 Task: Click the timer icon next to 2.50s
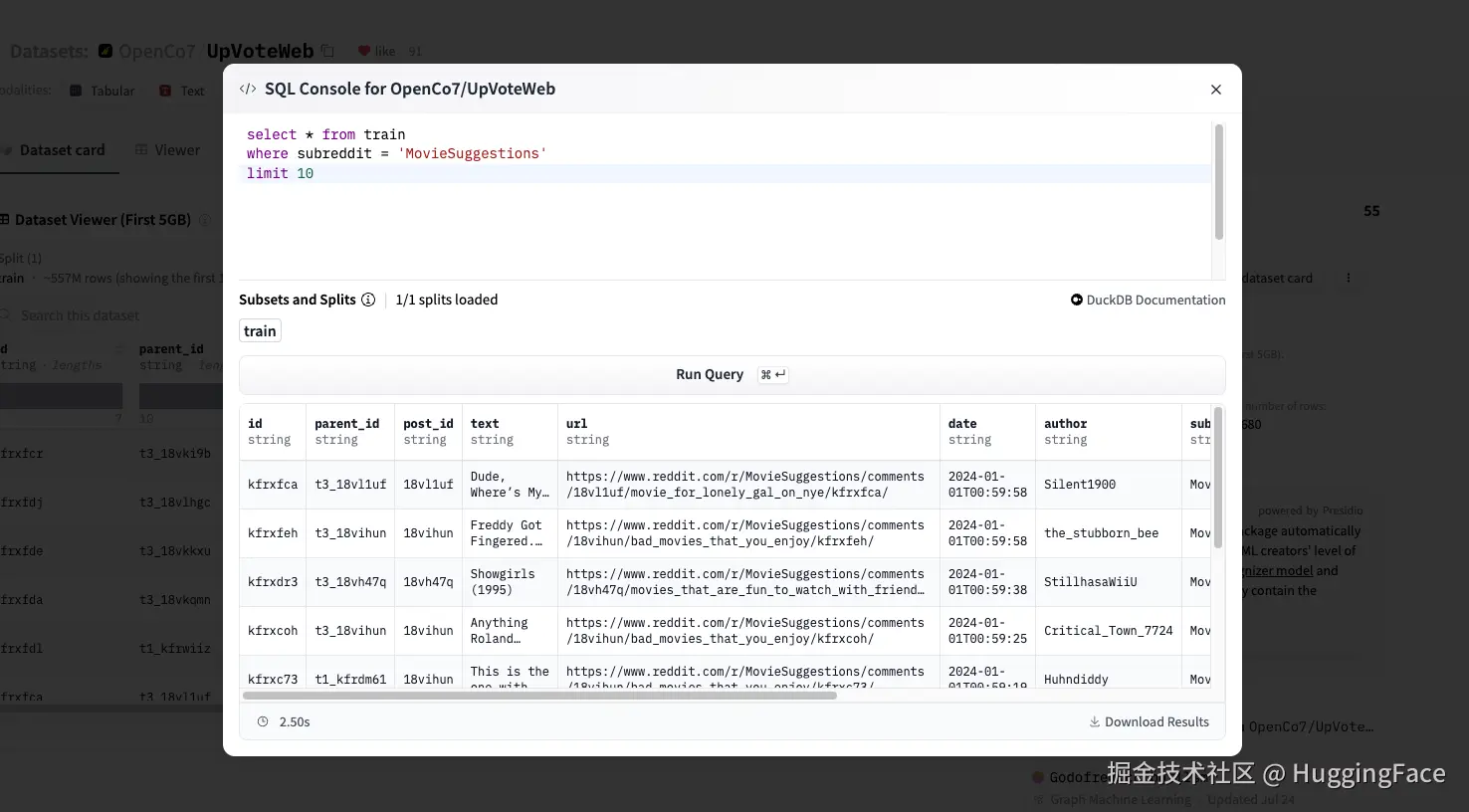click(x=263, y=721)
